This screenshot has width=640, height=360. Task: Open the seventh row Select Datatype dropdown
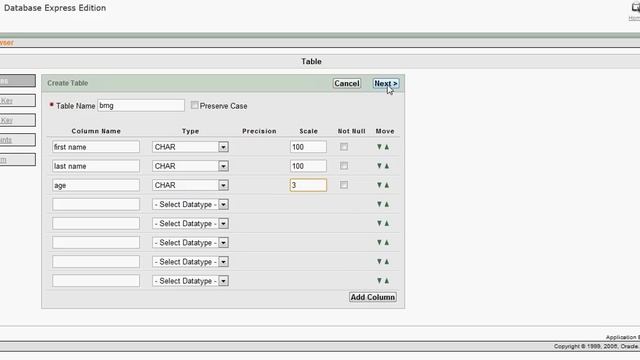(190, 262)
